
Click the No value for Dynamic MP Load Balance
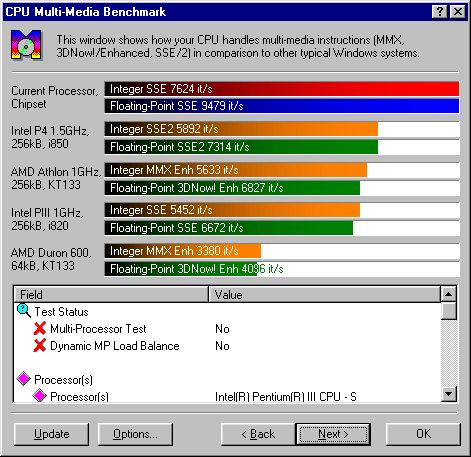point(222,346)
